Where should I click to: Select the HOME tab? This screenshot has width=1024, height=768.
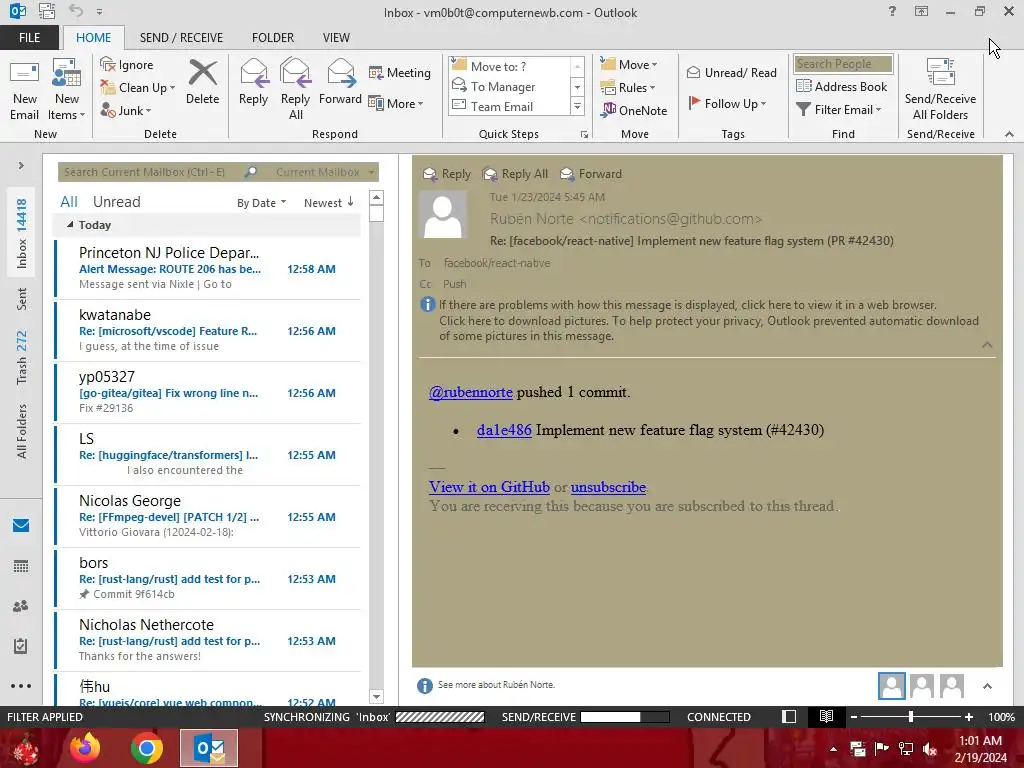(x=93, y=38)
